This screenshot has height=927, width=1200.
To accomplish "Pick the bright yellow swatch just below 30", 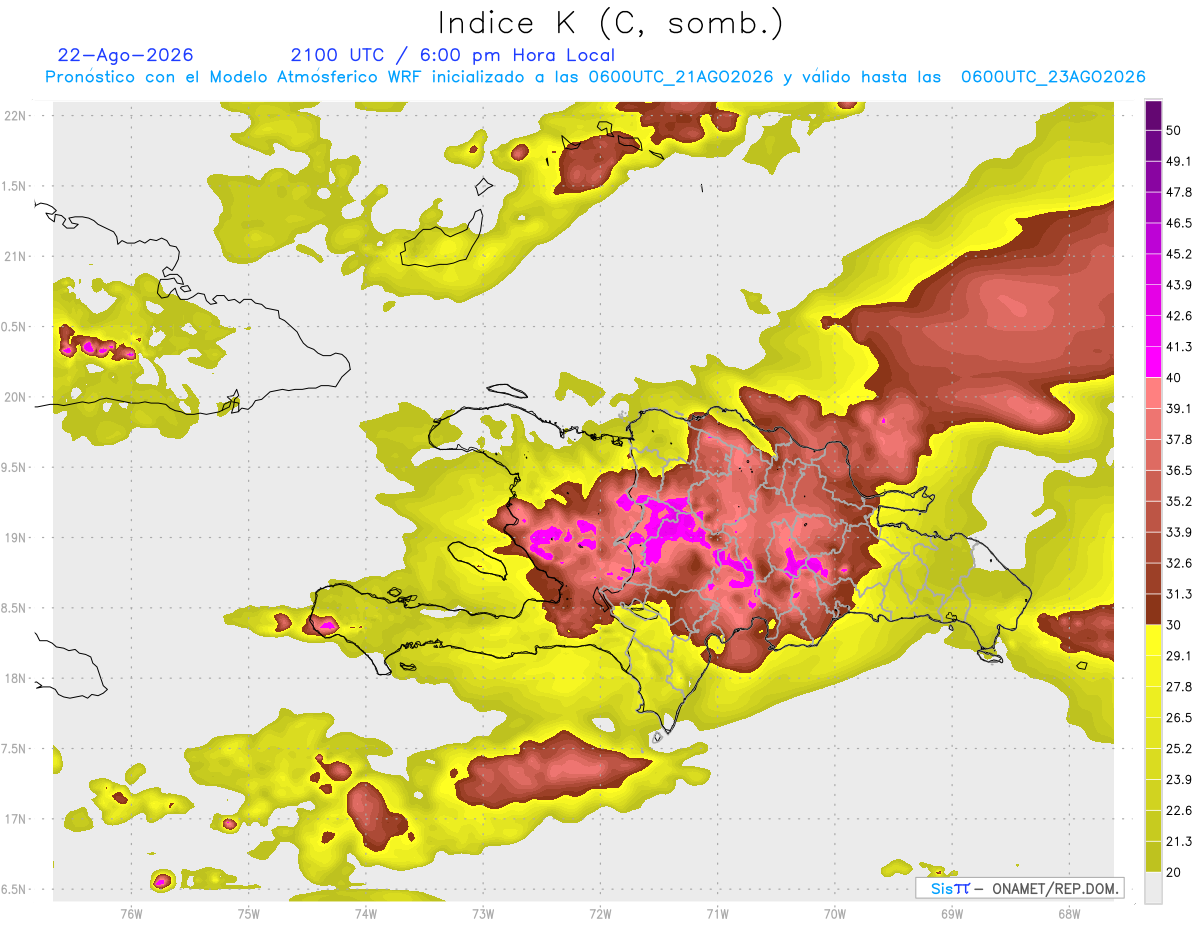I will click(1153, 640).
